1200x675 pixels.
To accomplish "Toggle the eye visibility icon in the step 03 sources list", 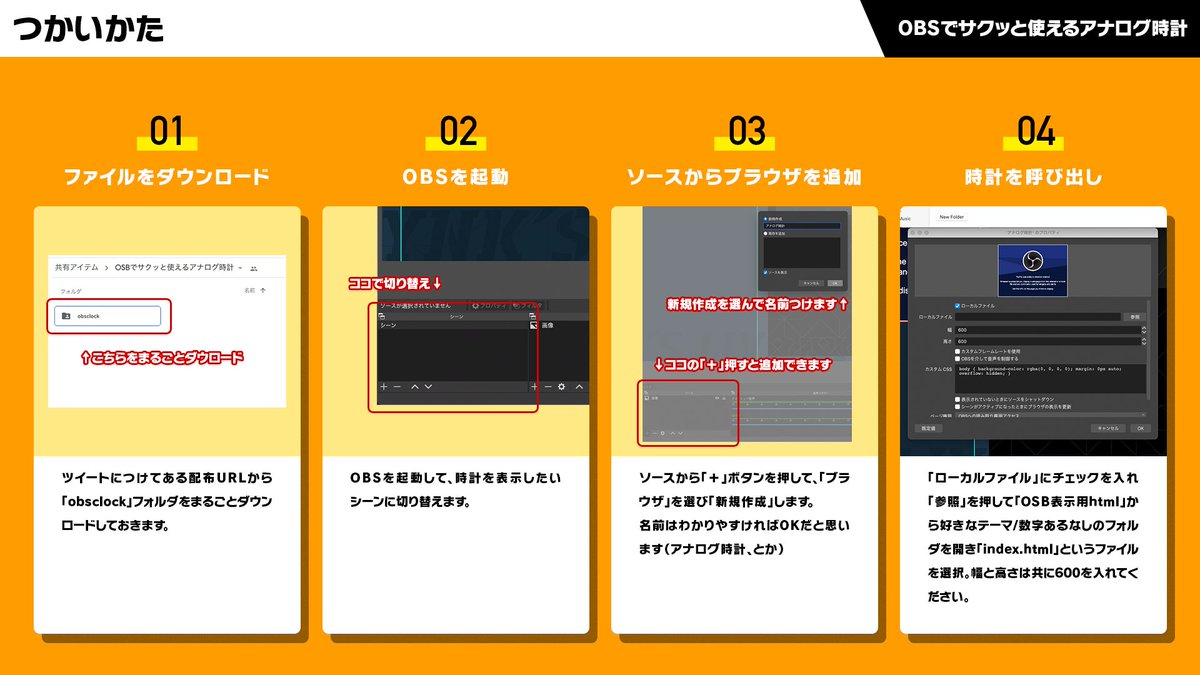I will click(717, 398).
